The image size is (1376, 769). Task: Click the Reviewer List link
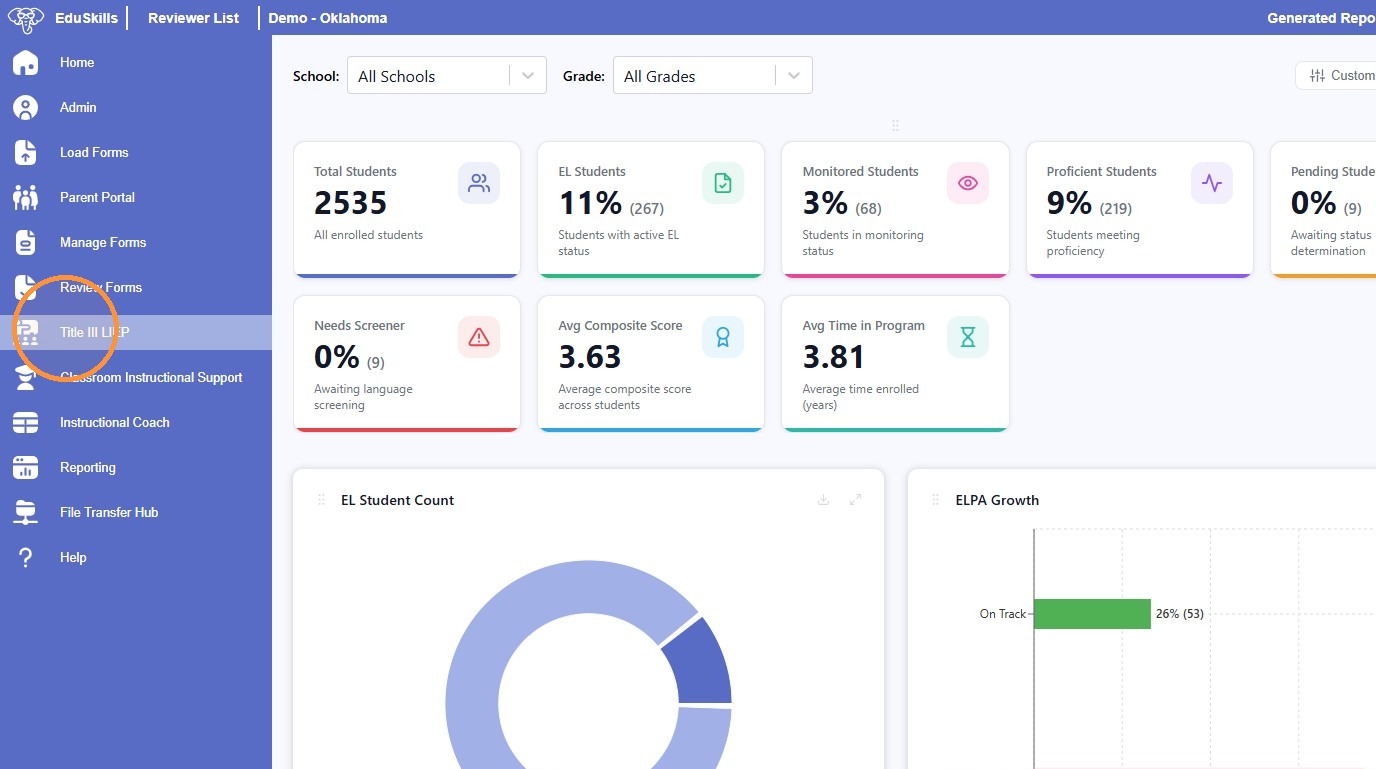[x=193, y=18]
